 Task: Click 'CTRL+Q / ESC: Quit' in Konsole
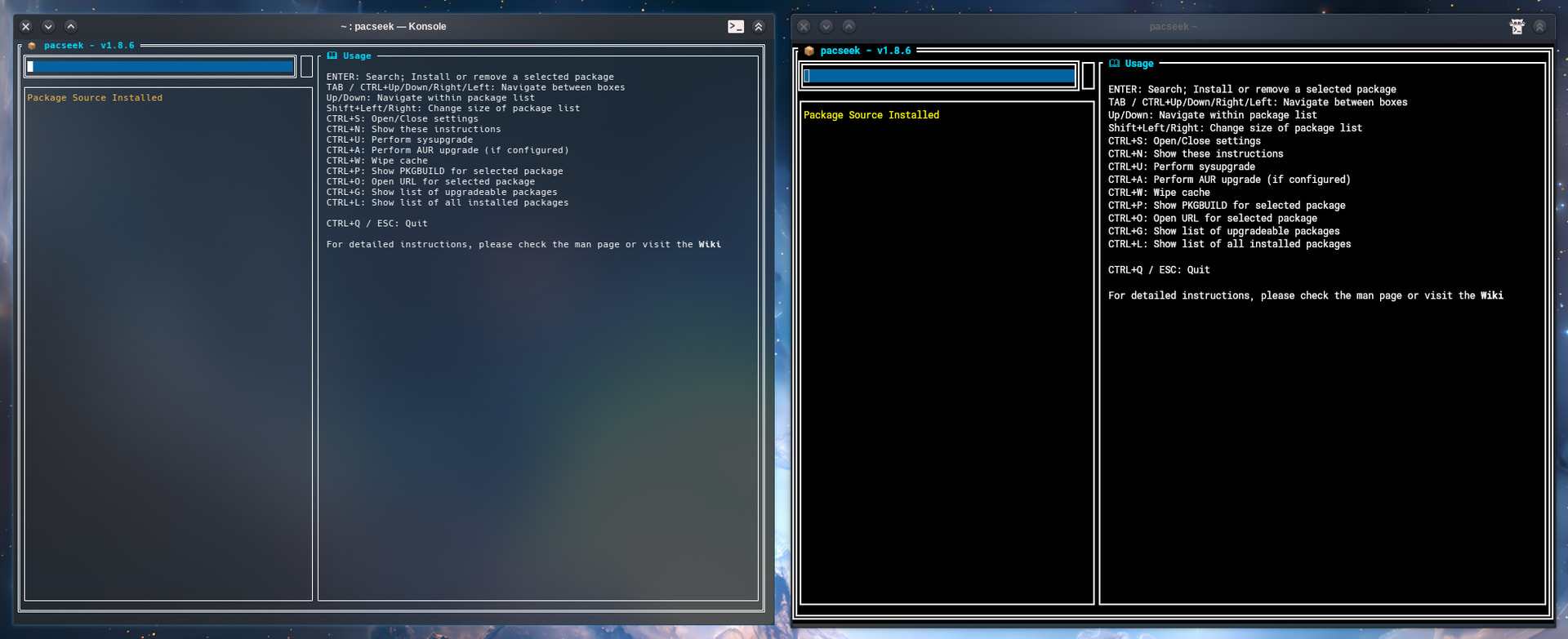(377, 224)
